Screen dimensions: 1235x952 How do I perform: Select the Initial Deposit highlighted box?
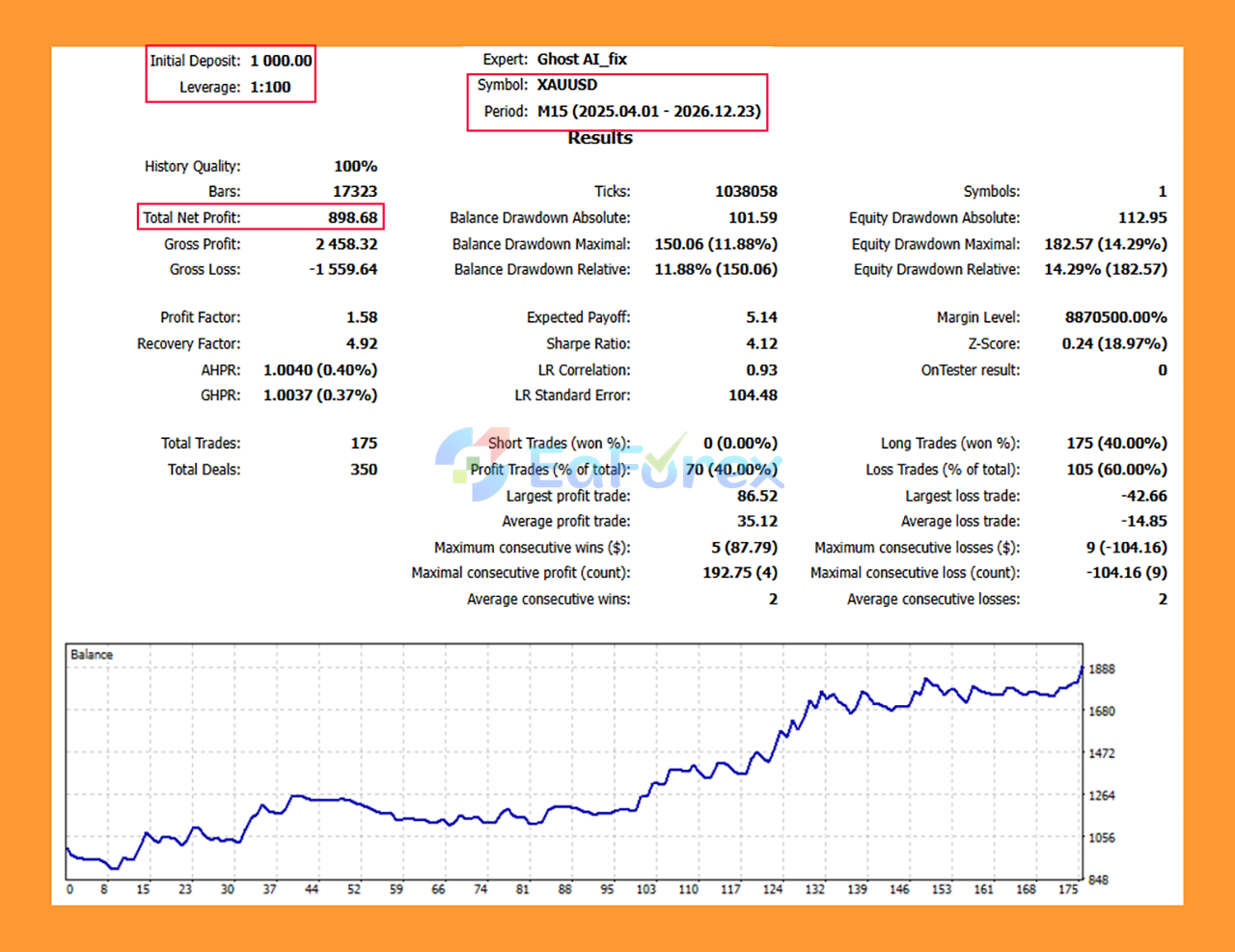[x=231, y=73]
